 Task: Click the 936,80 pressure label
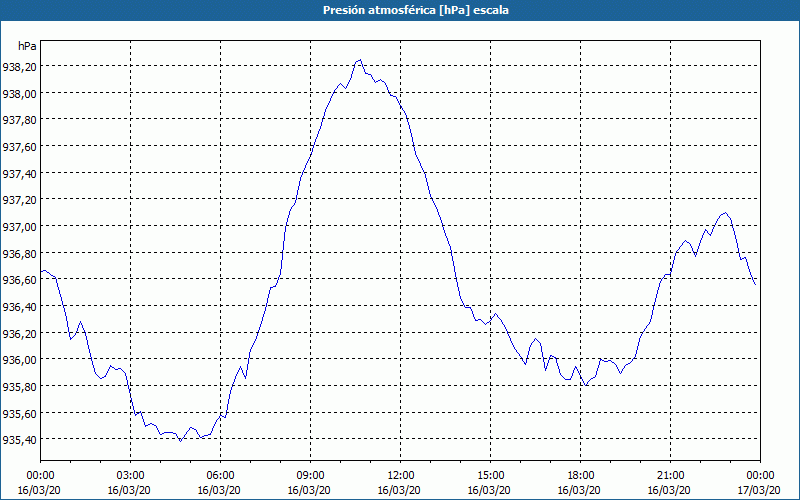click(x=19, y=254)
